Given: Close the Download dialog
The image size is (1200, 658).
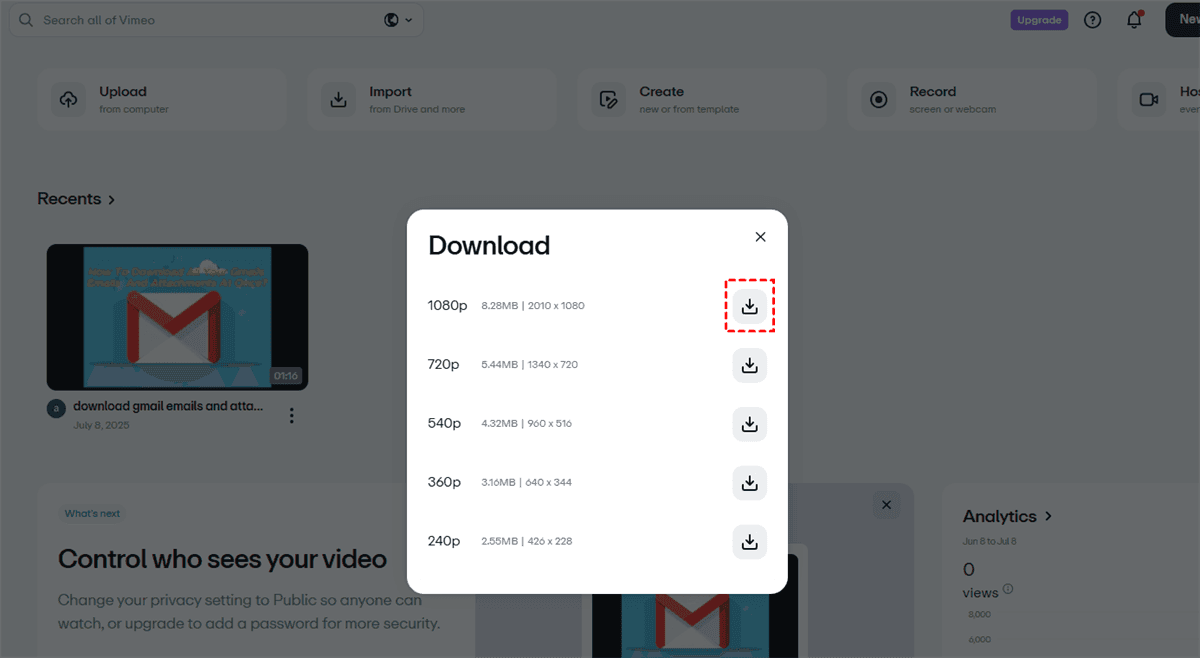Looking at the screenshot, I should point(760,237).
